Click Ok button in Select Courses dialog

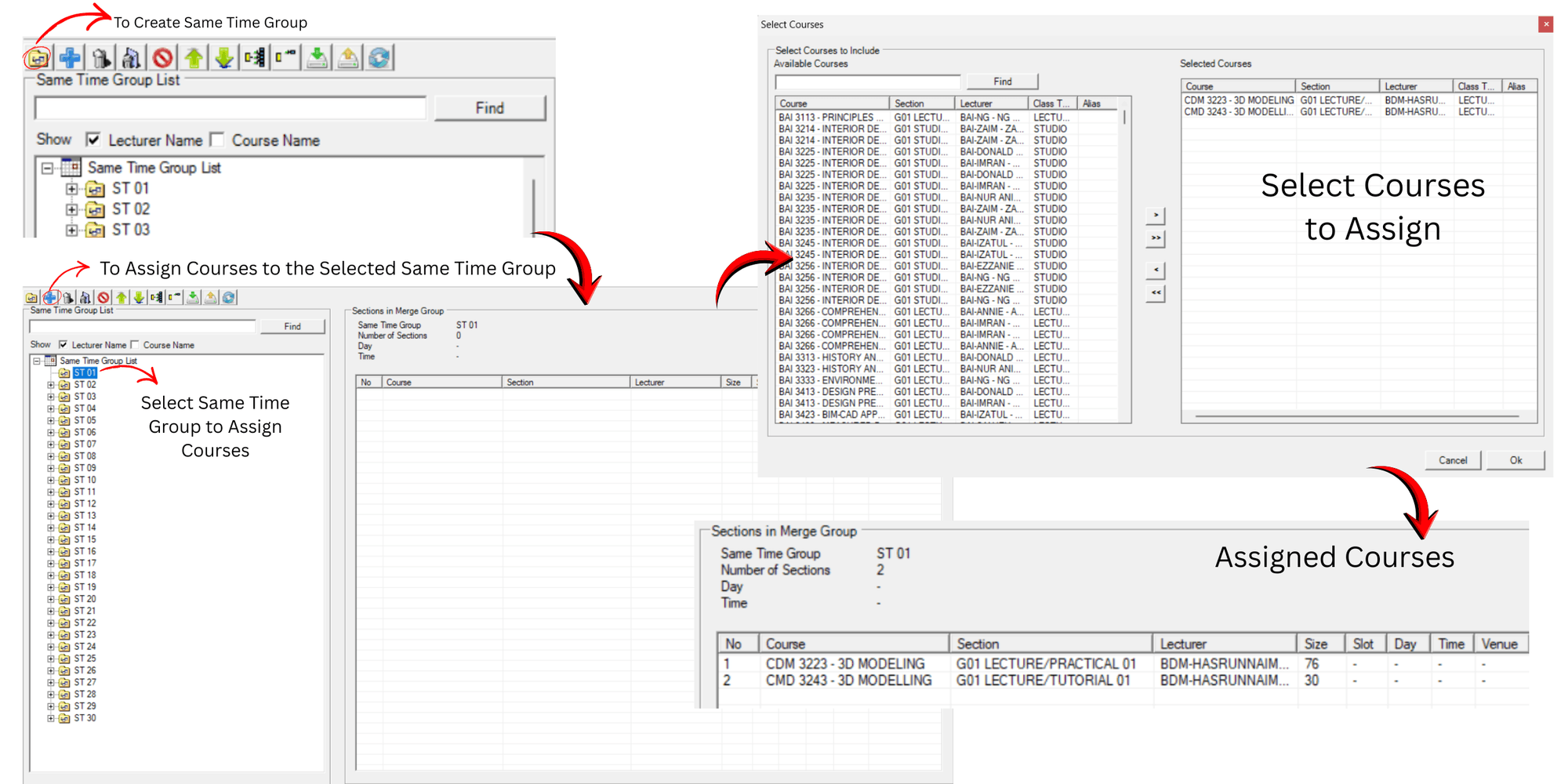tap(1515, 460)
